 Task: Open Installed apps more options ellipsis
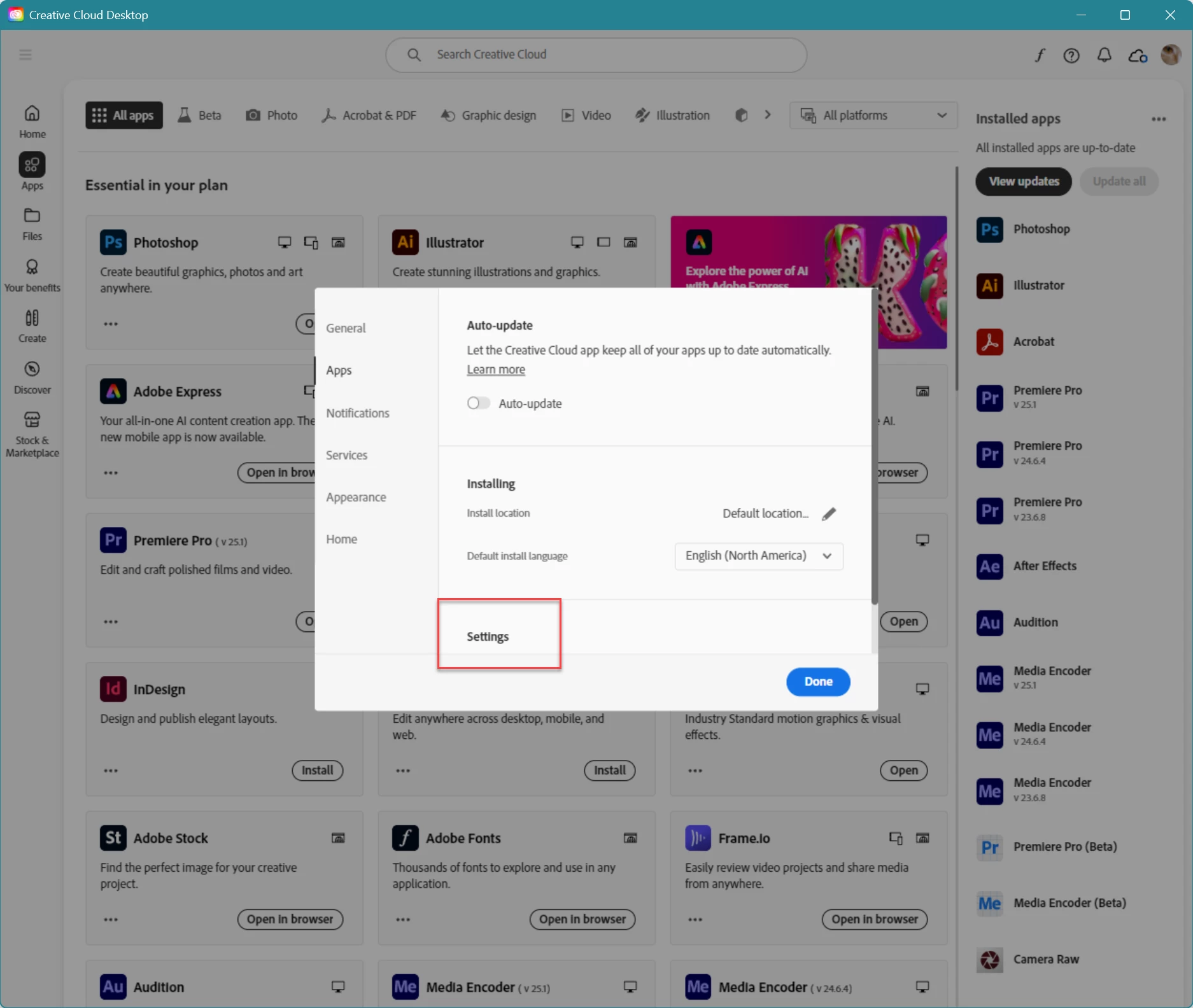point(1159,119)
